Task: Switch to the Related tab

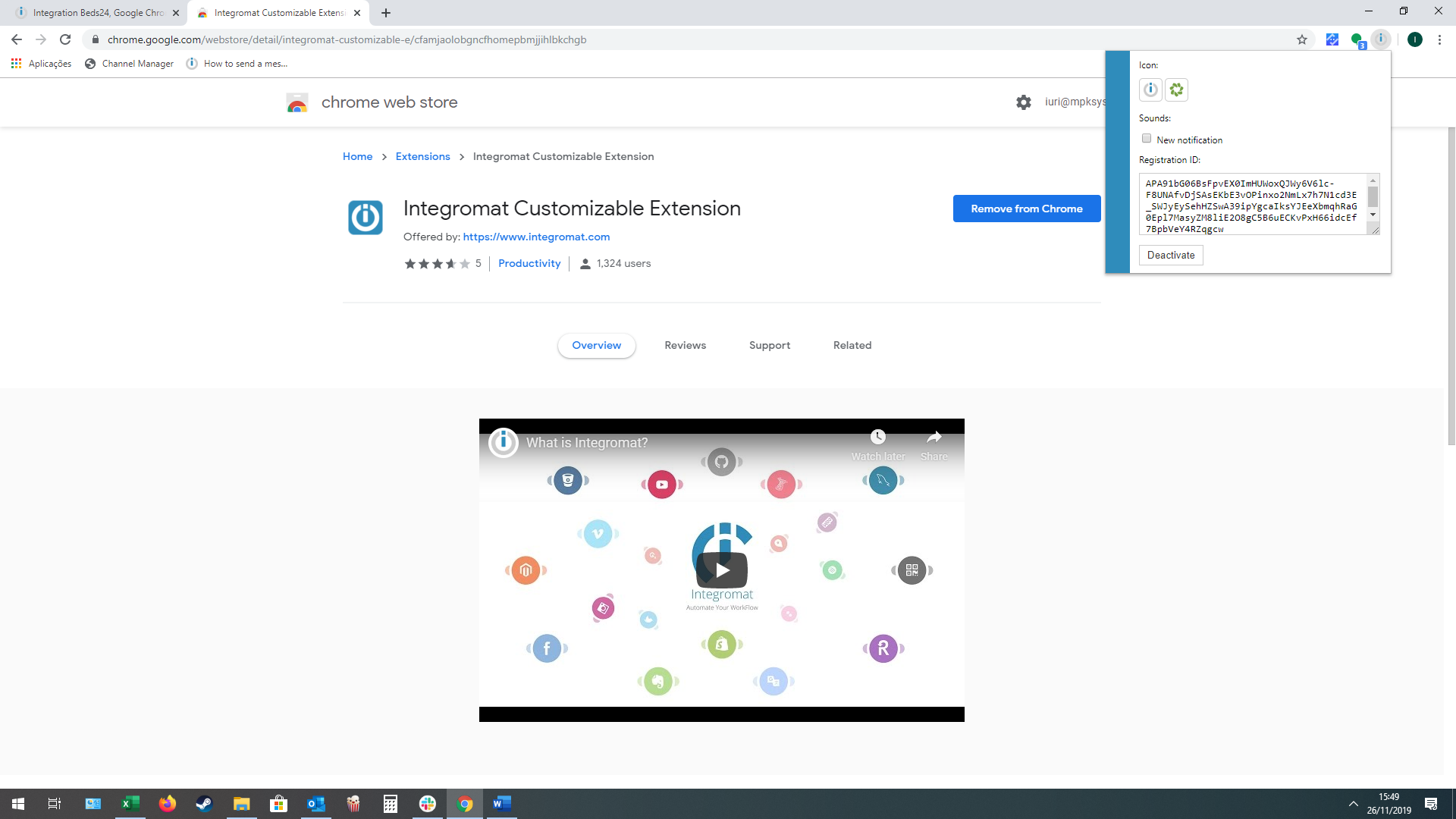Action: pyautogui.click(x=852, y=345)
